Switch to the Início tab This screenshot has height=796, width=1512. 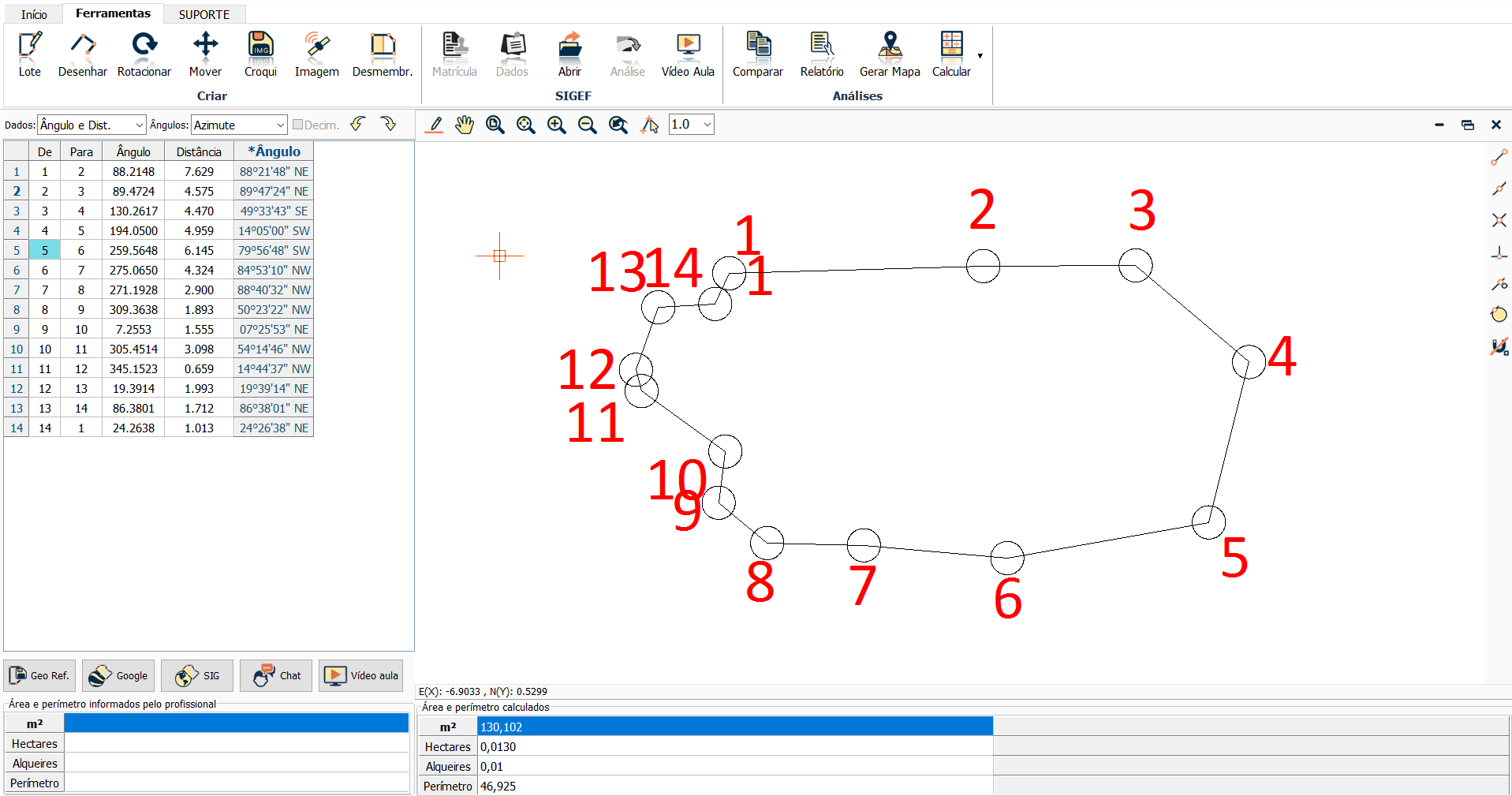click(34, 14)
